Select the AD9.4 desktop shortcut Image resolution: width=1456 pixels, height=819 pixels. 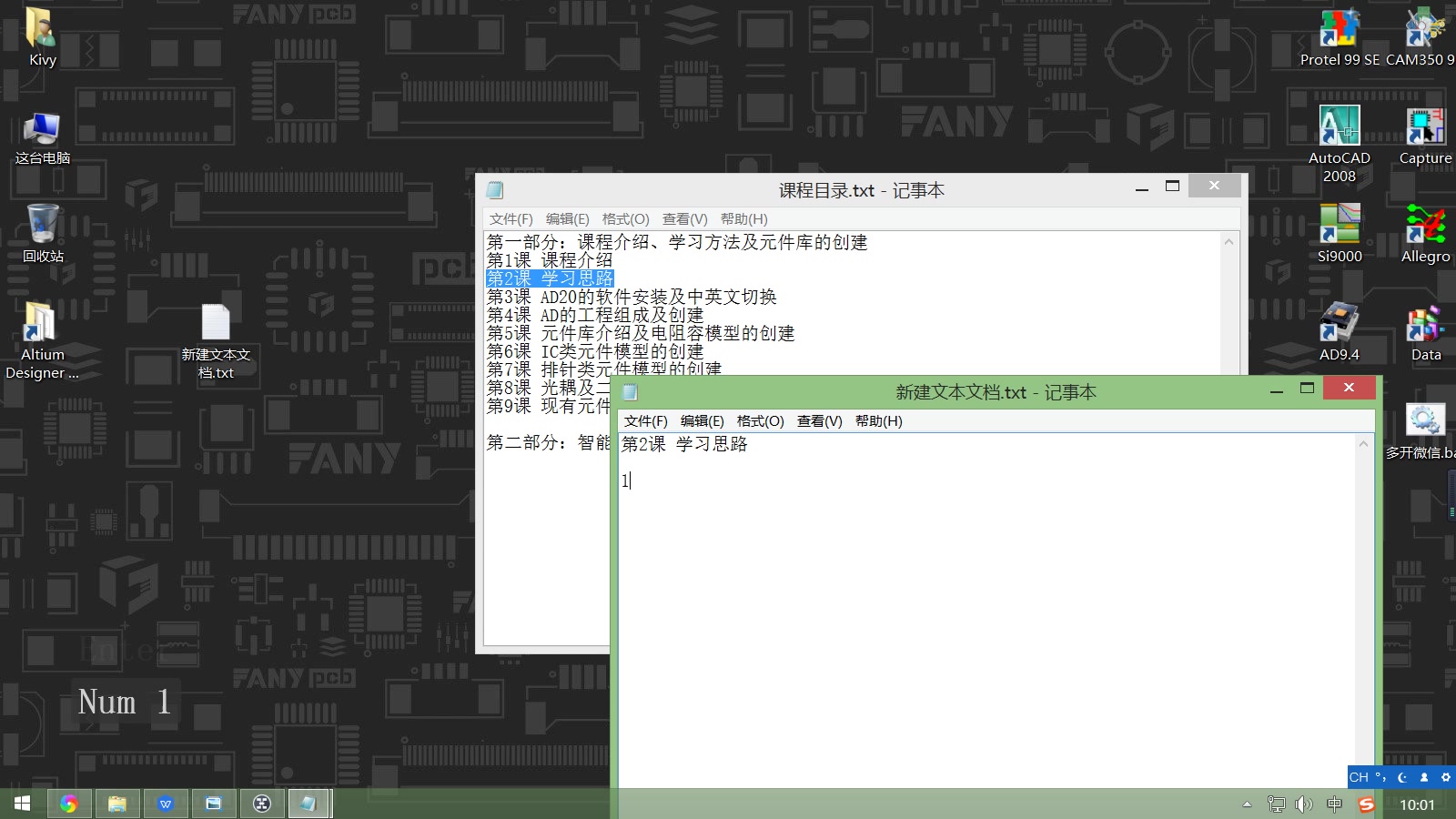(1340, 332)
